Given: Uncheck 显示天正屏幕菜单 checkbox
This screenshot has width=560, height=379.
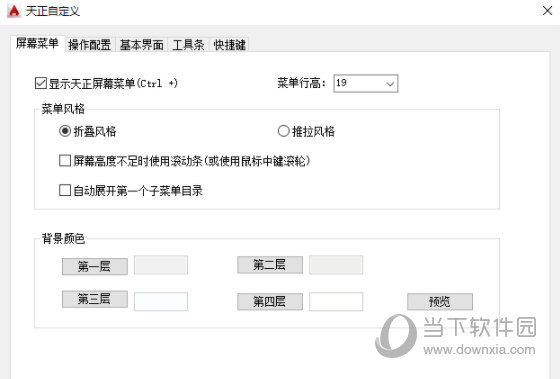Looking at the screenshot, I should coord(41,83).
